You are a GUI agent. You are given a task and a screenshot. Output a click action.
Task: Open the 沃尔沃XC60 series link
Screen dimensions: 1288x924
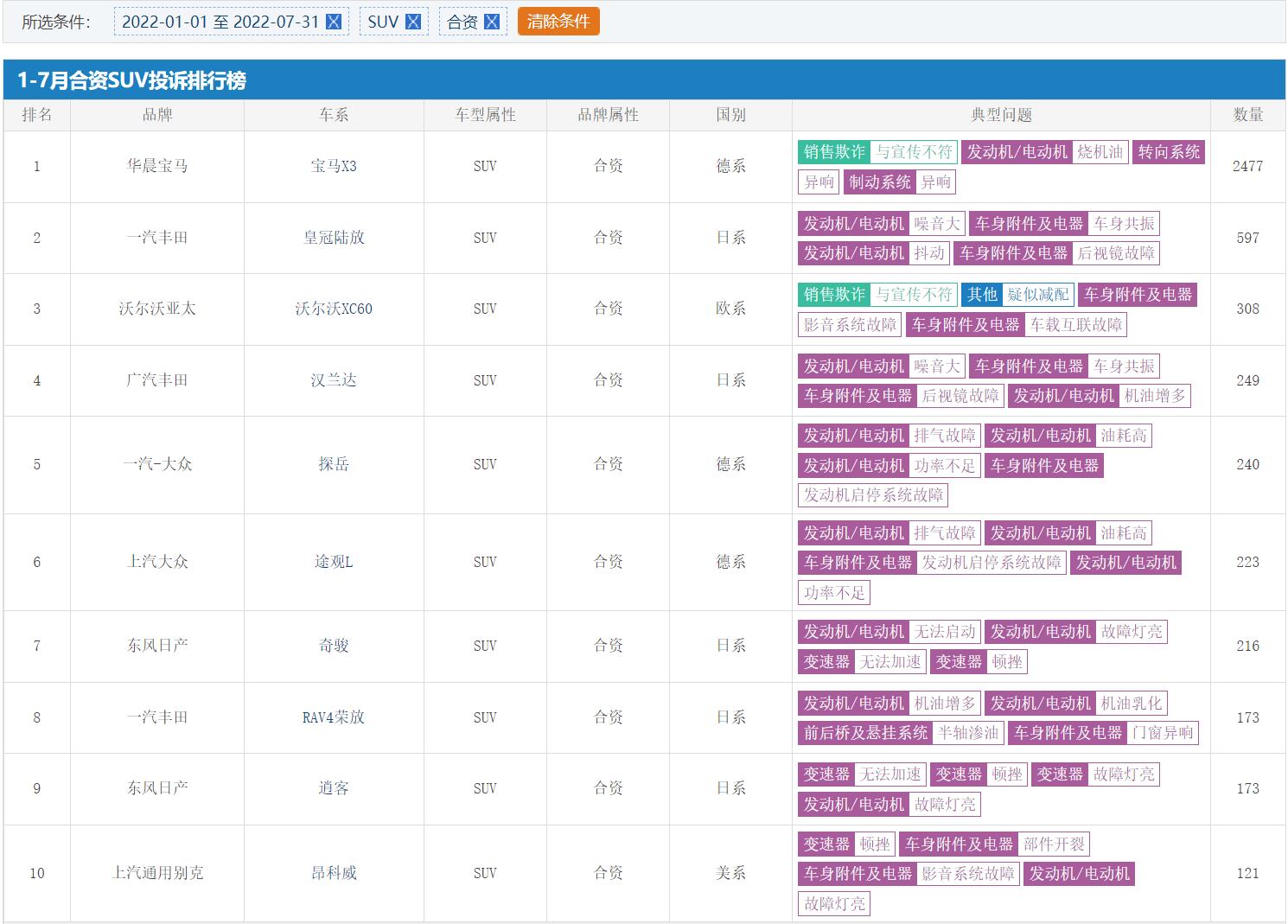click(334, 309)
